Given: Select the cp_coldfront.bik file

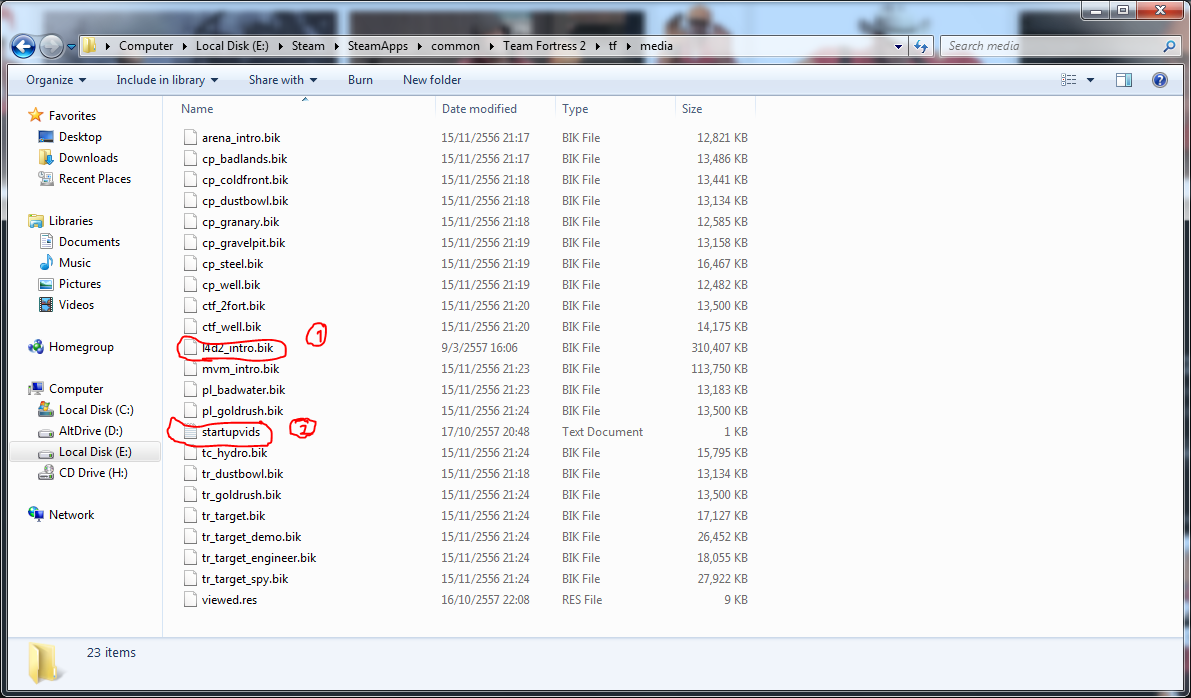Looking at the screenshot, I should (x=245, y=180).
